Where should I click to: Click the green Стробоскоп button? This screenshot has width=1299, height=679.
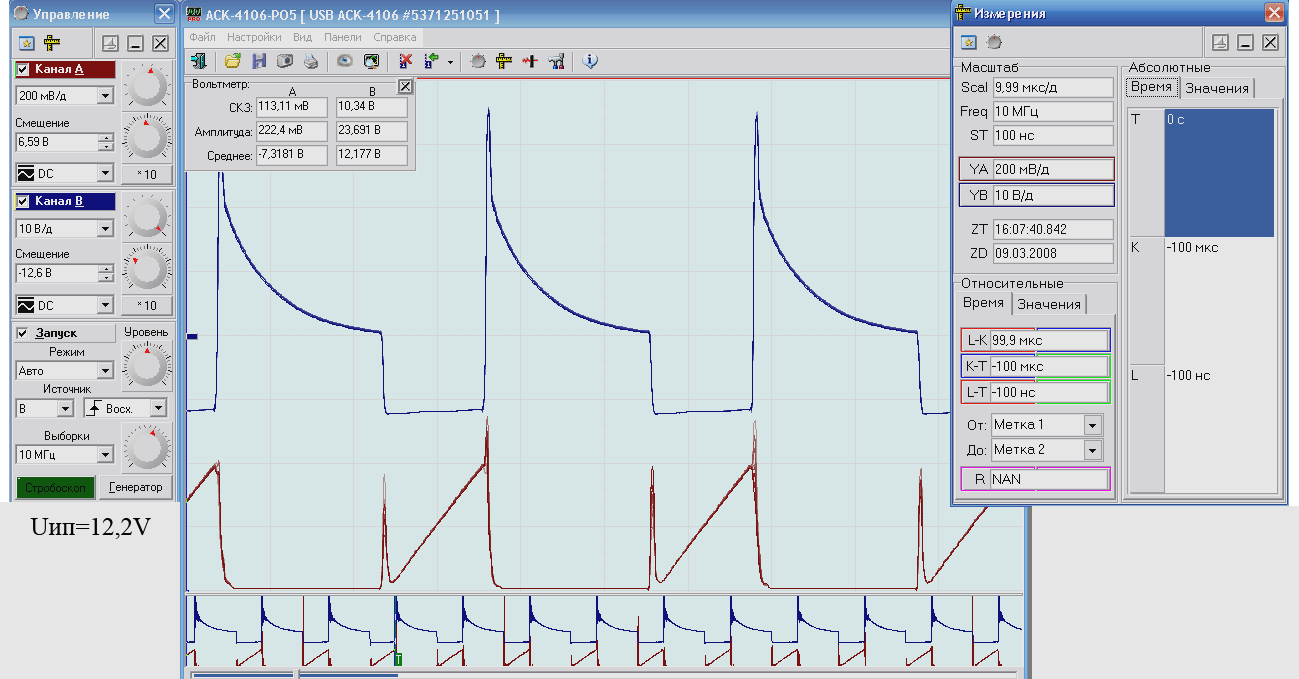pyautogui.click(x=56, y=487)
